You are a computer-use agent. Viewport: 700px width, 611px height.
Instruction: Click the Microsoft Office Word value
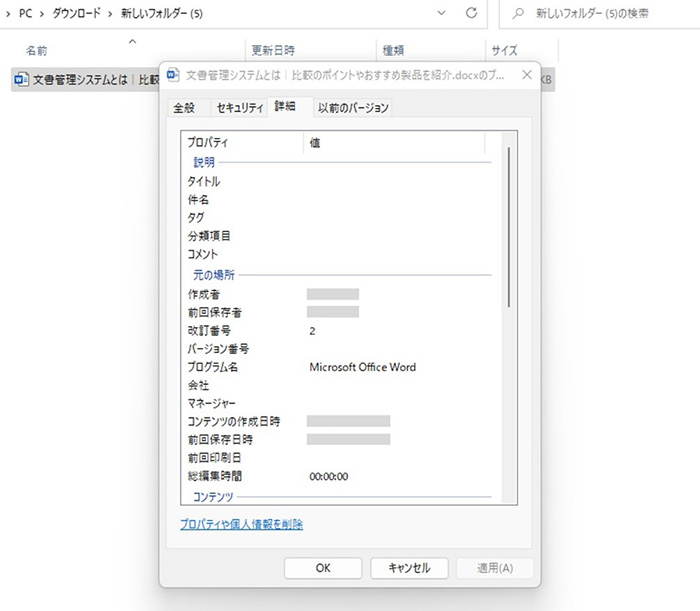pos(362,367)
